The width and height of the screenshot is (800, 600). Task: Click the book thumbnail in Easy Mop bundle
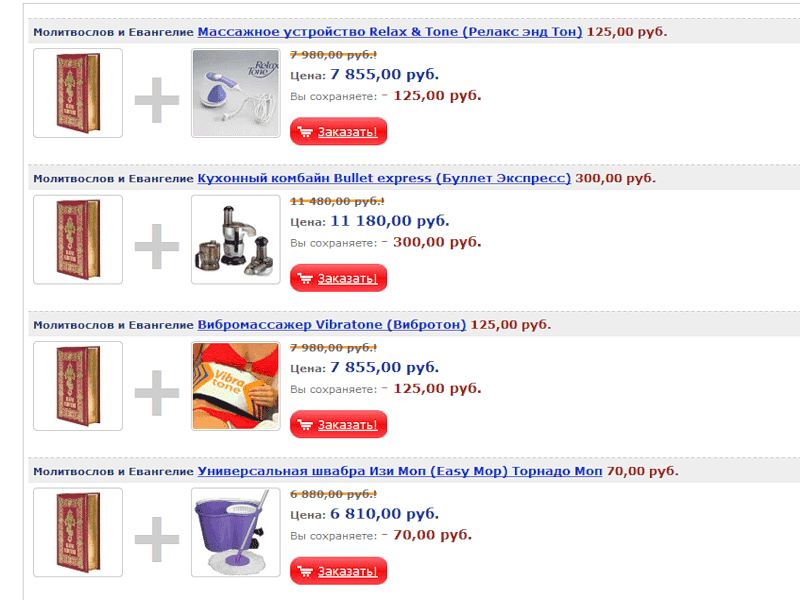tap(78, 532)
